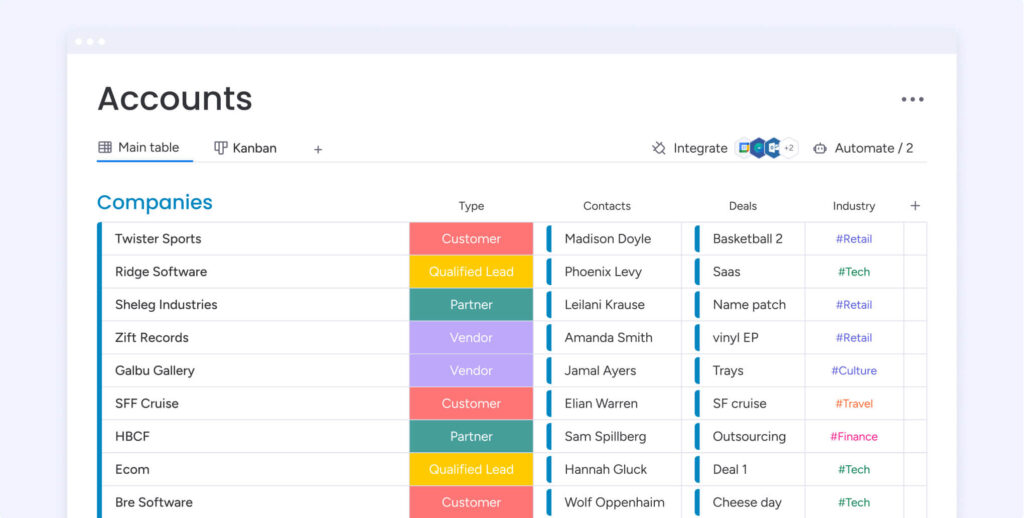Change Bre Software Customer status
The image size is (1024, 518).
point(471,502)
